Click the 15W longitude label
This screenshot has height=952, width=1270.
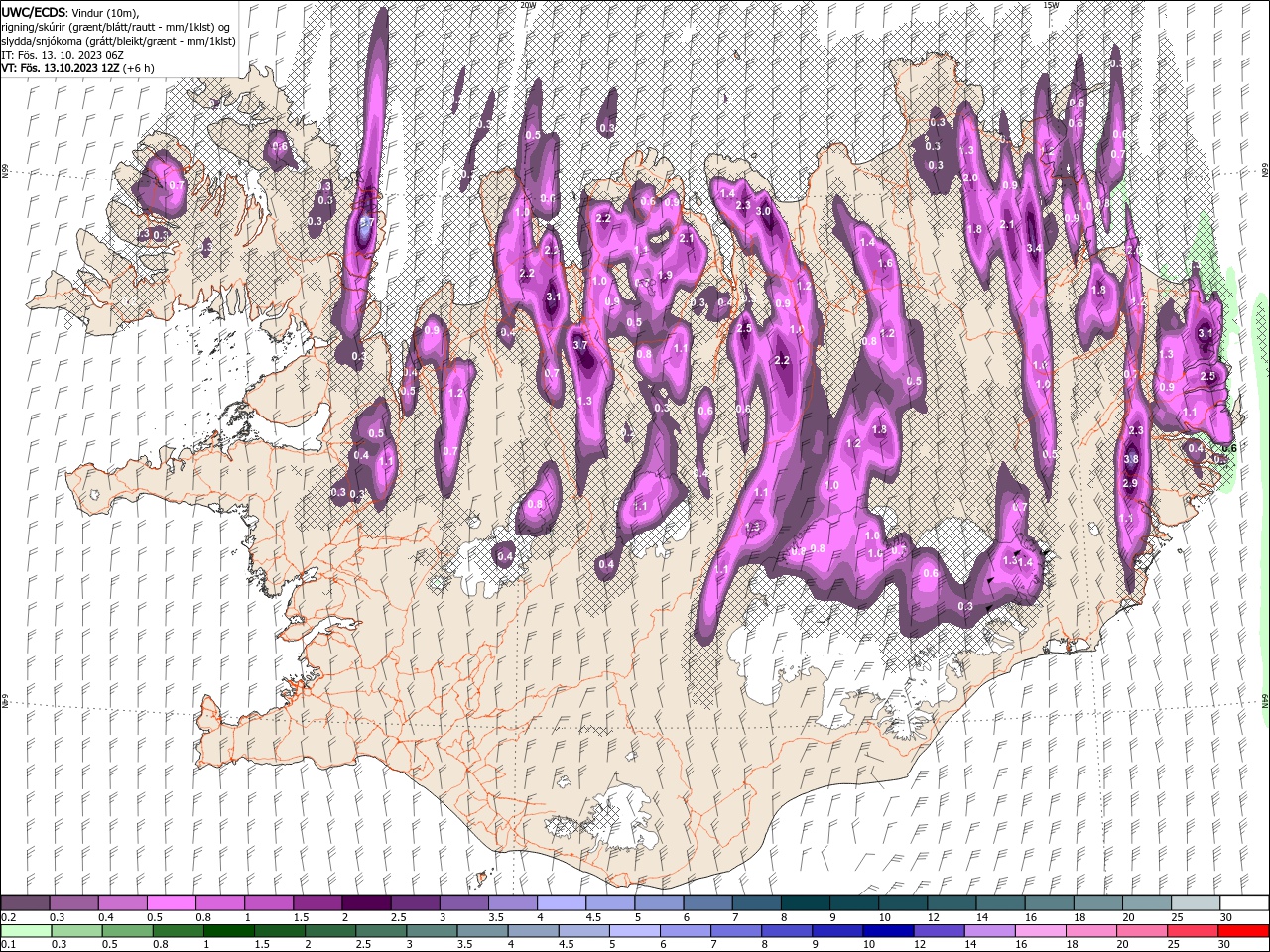pos(1051,5)
